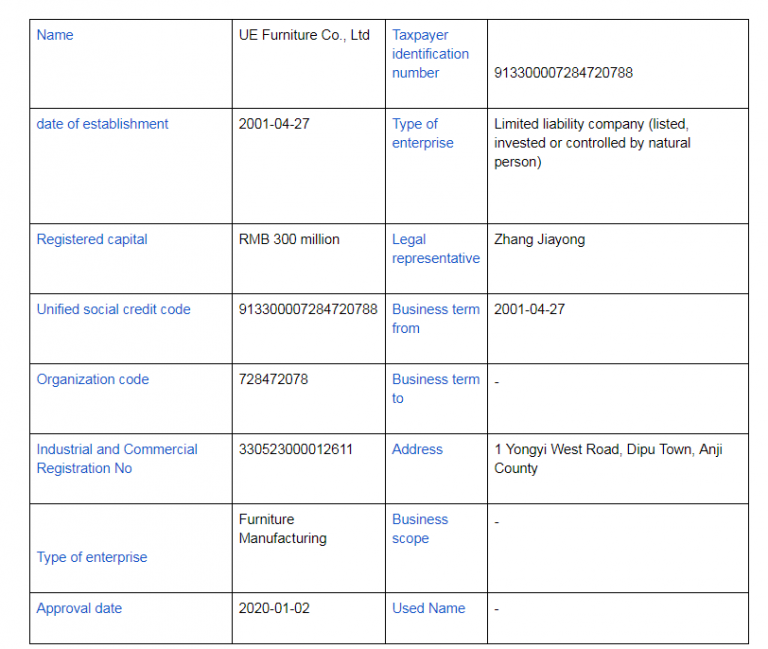Click the 'Registered capital' label

92,240
